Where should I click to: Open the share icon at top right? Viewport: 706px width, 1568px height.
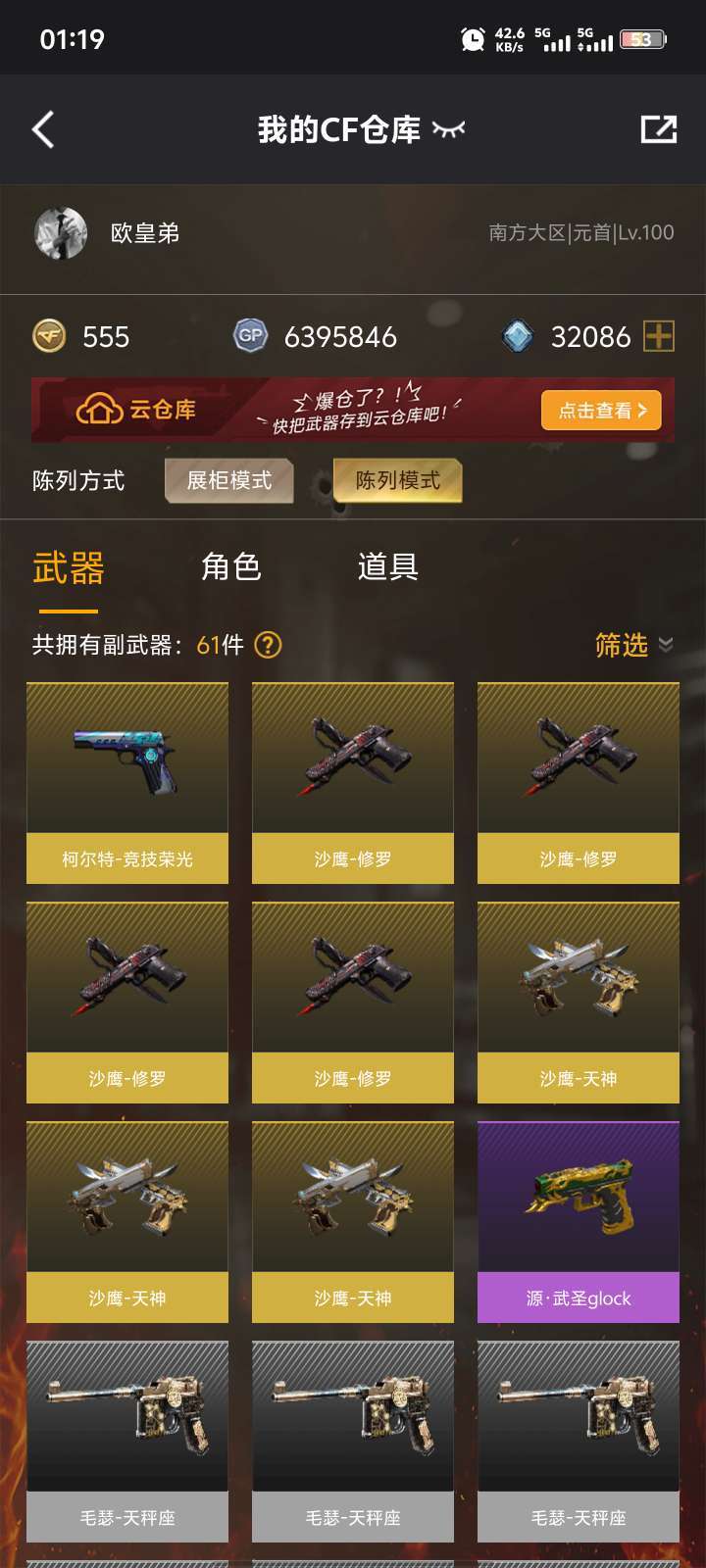(x=658, y=129)
